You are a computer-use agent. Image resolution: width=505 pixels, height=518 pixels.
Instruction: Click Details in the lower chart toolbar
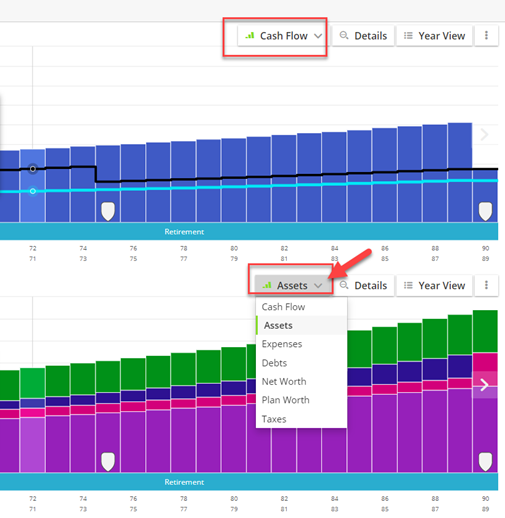[x=363, y=285]
